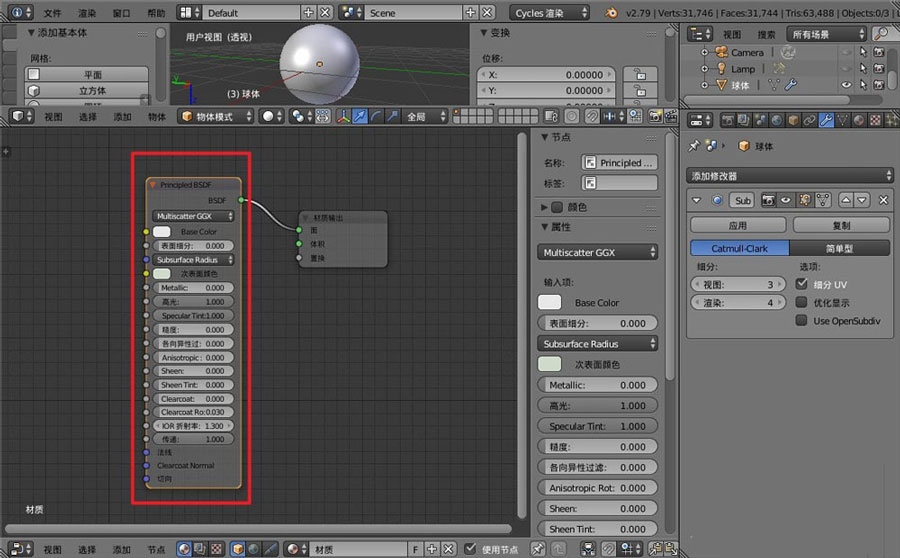Toggle Camera visibility eye in the outliner
900x558 pixels.
[x=847, y=52]
